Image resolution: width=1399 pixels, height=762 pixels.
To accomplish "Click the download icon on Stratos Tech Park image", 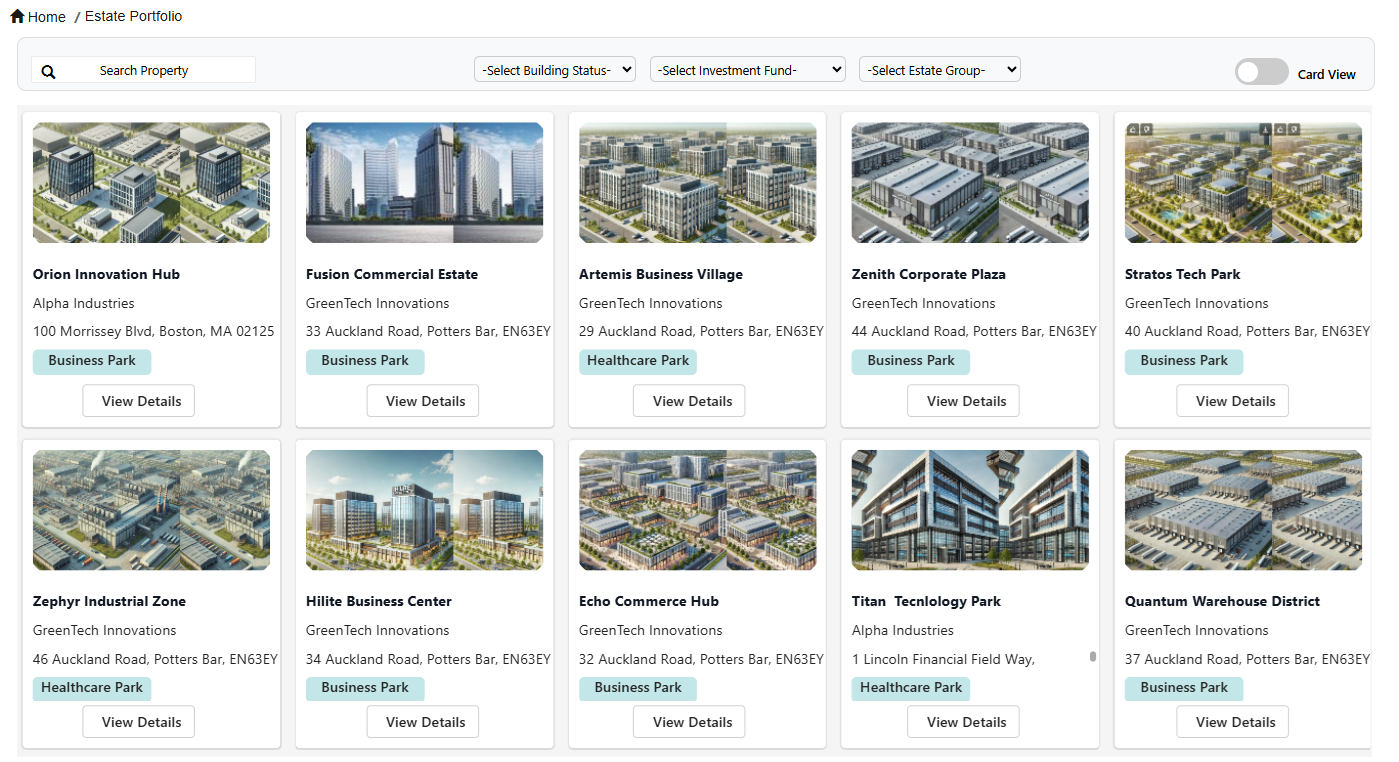I will tap(1265, 129).
